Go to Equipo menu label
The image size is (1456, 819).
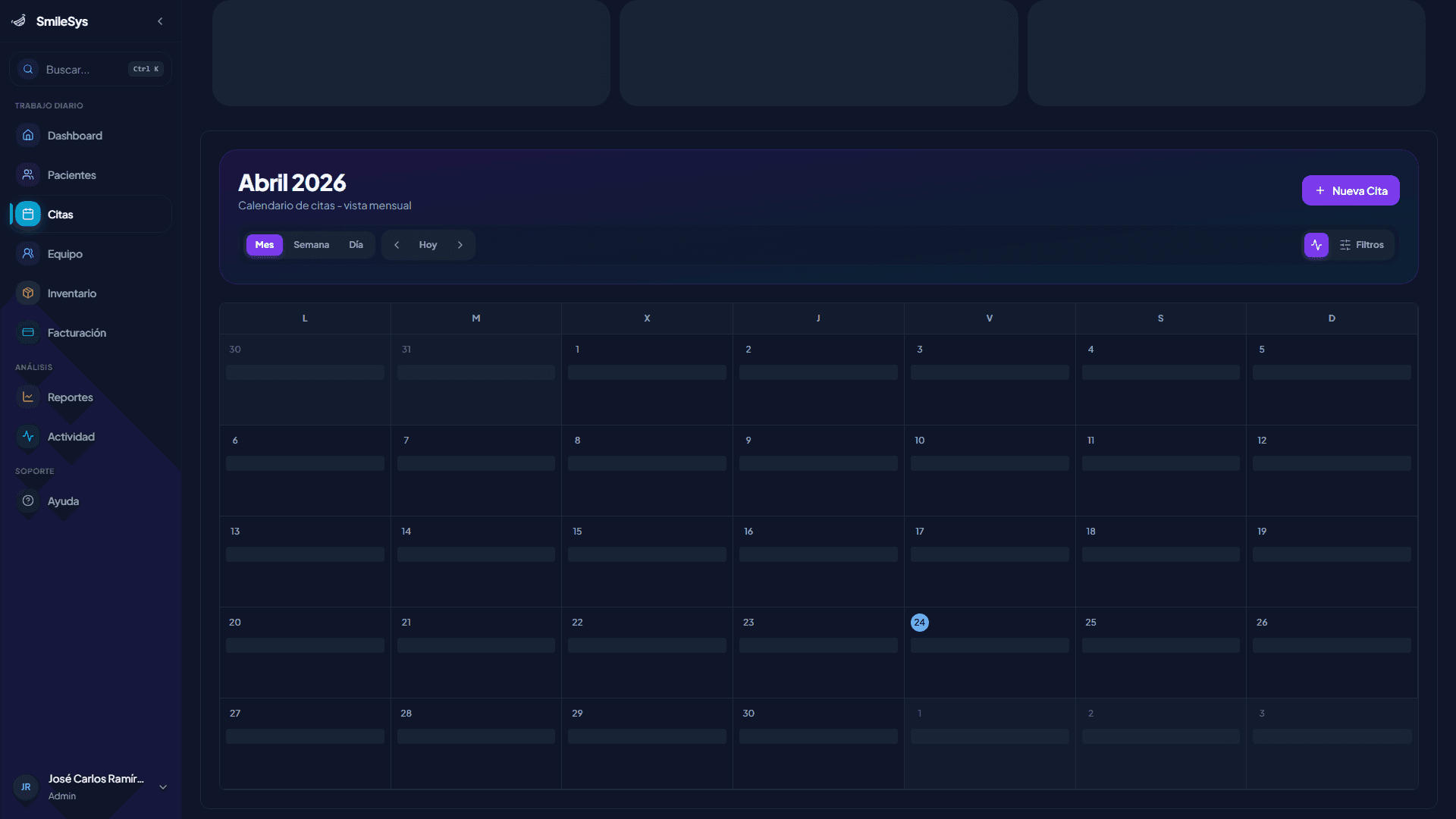pyautogui.click(x=65, y=254)
